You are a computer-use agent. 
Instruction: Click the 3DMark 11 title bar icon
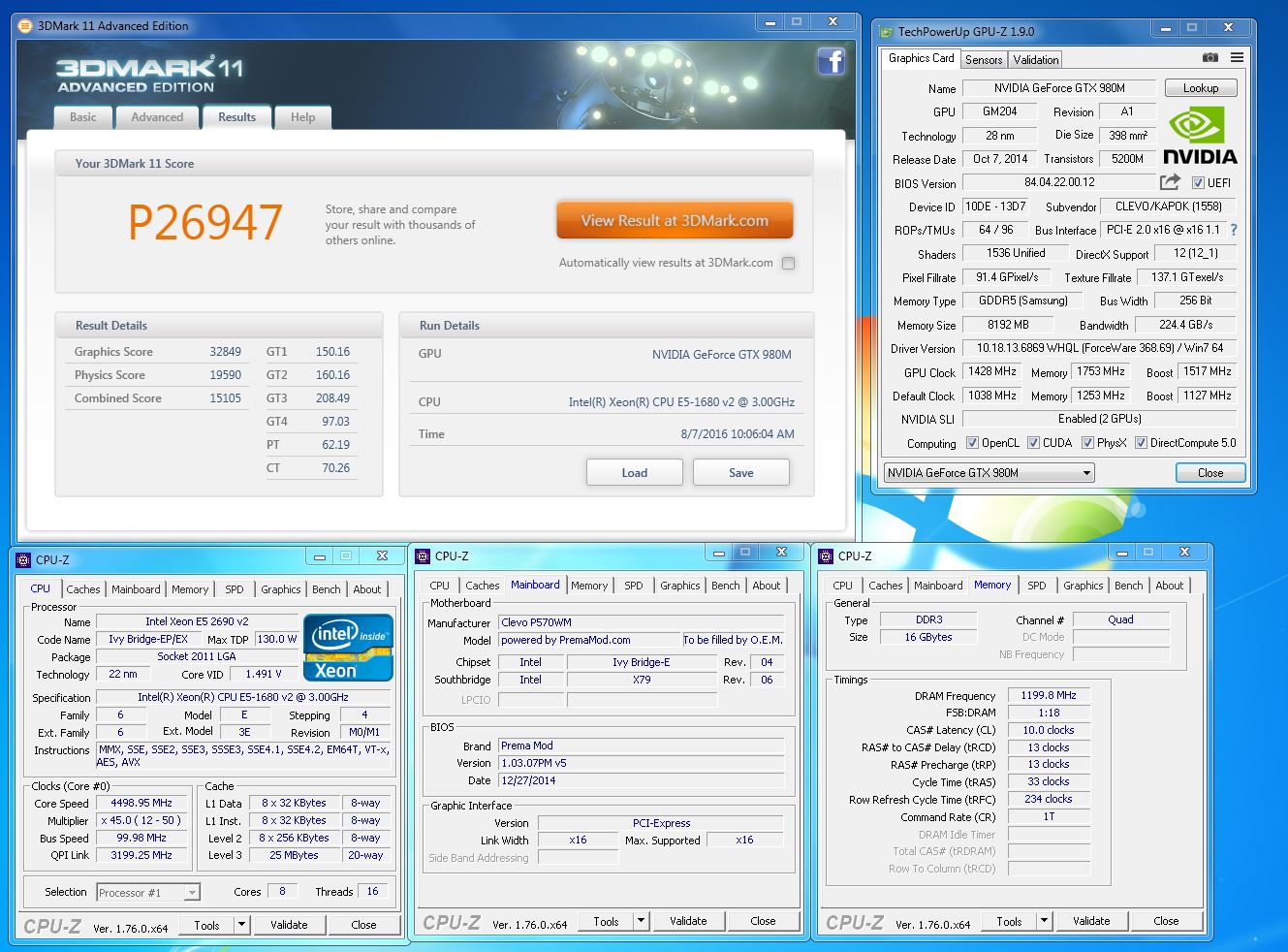tap(26, 26)
